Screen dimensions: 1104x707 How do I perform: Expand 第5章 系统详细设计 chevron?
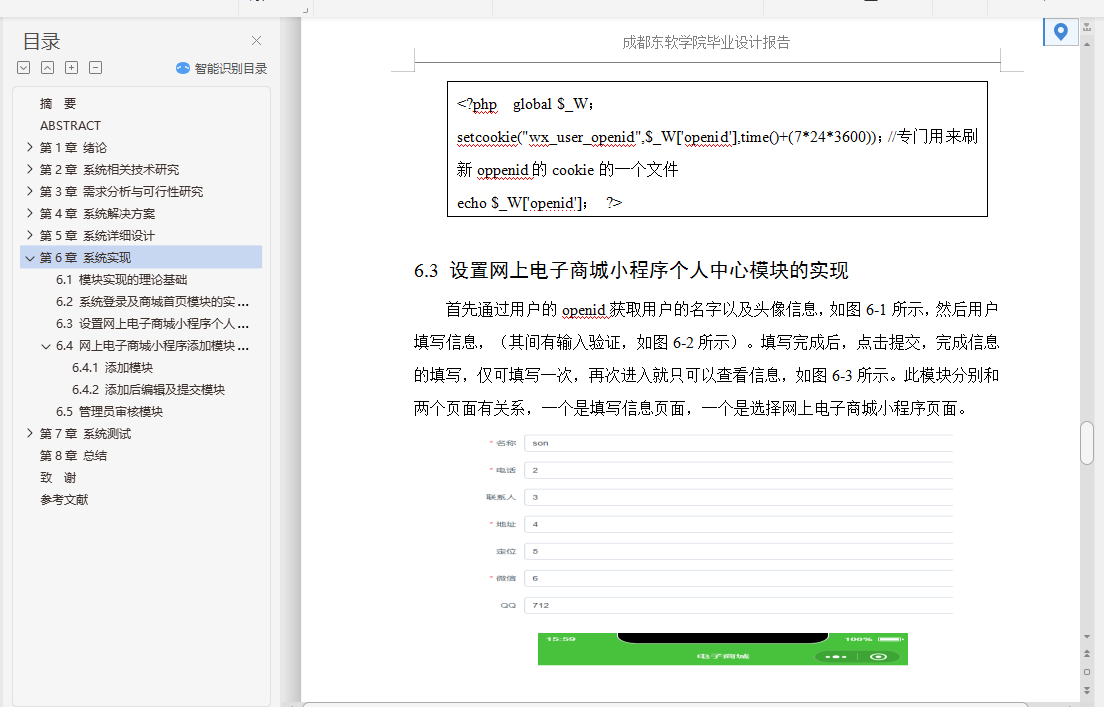(30, 234)
